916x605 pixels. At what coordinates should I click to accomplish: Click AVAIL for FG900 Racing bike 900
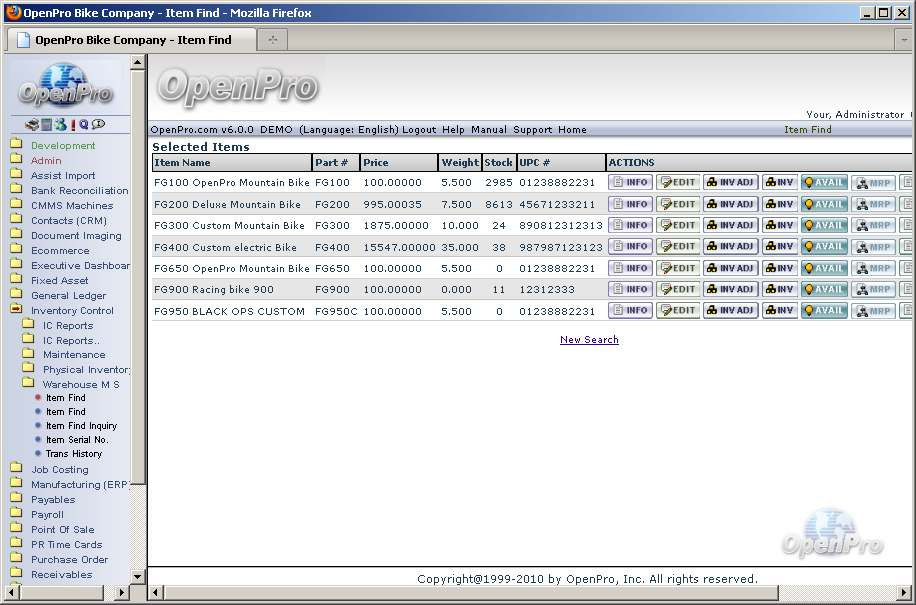tap(824, 289)
